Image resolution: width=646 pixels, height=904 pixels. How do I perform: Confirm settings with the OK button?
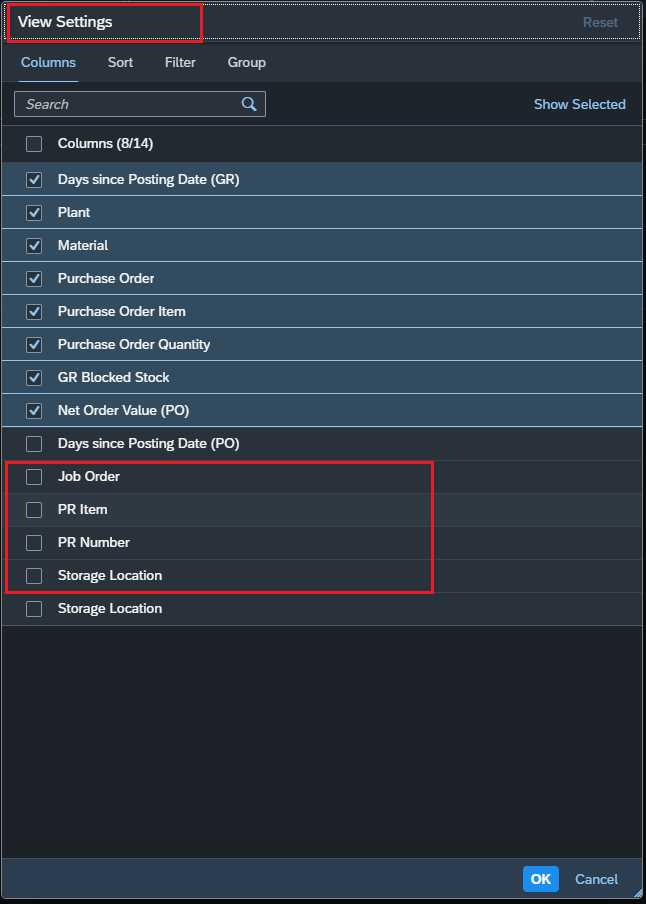click(x=540, y=879)
